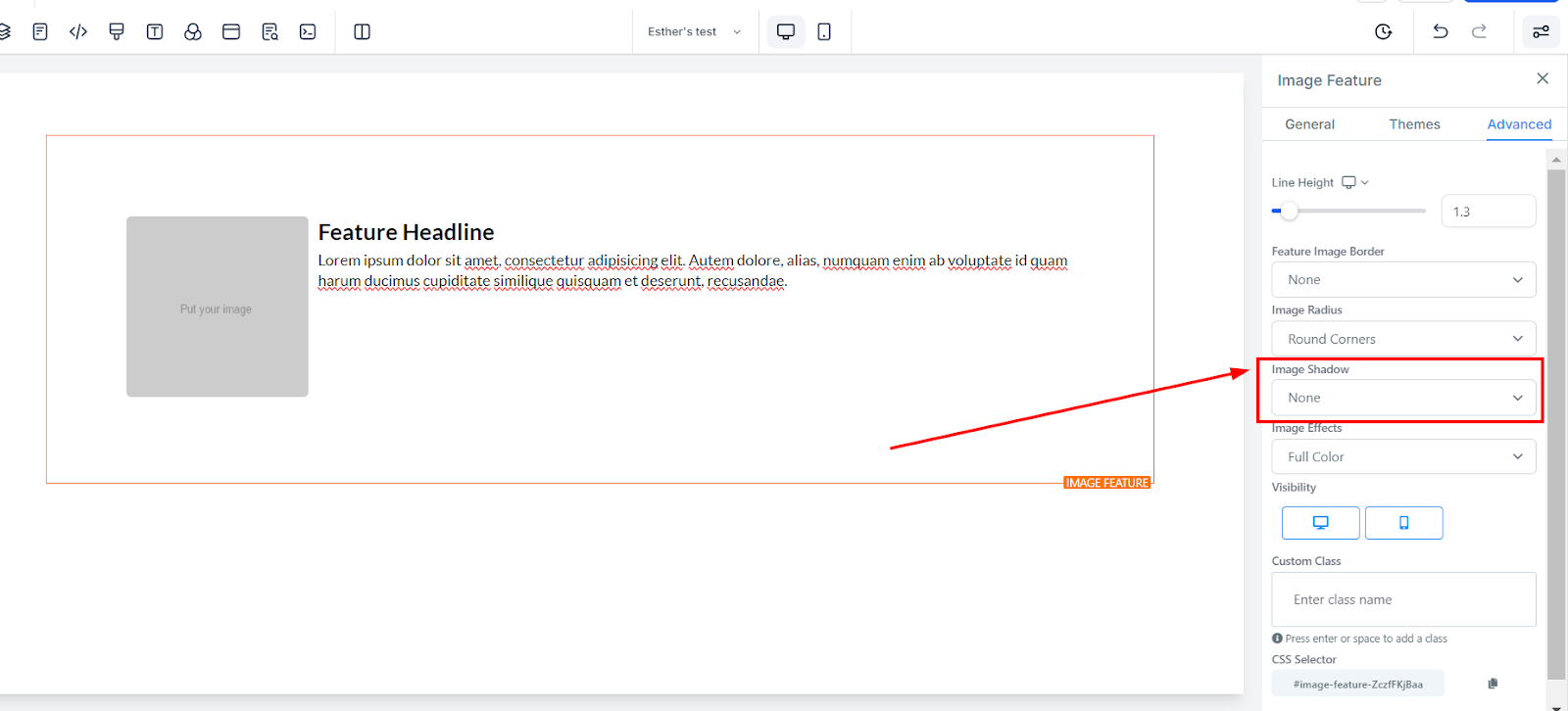Viewport: 1568px width, 711px height.
Task: Click the terminal prompt icon
Action: point(308,31)
